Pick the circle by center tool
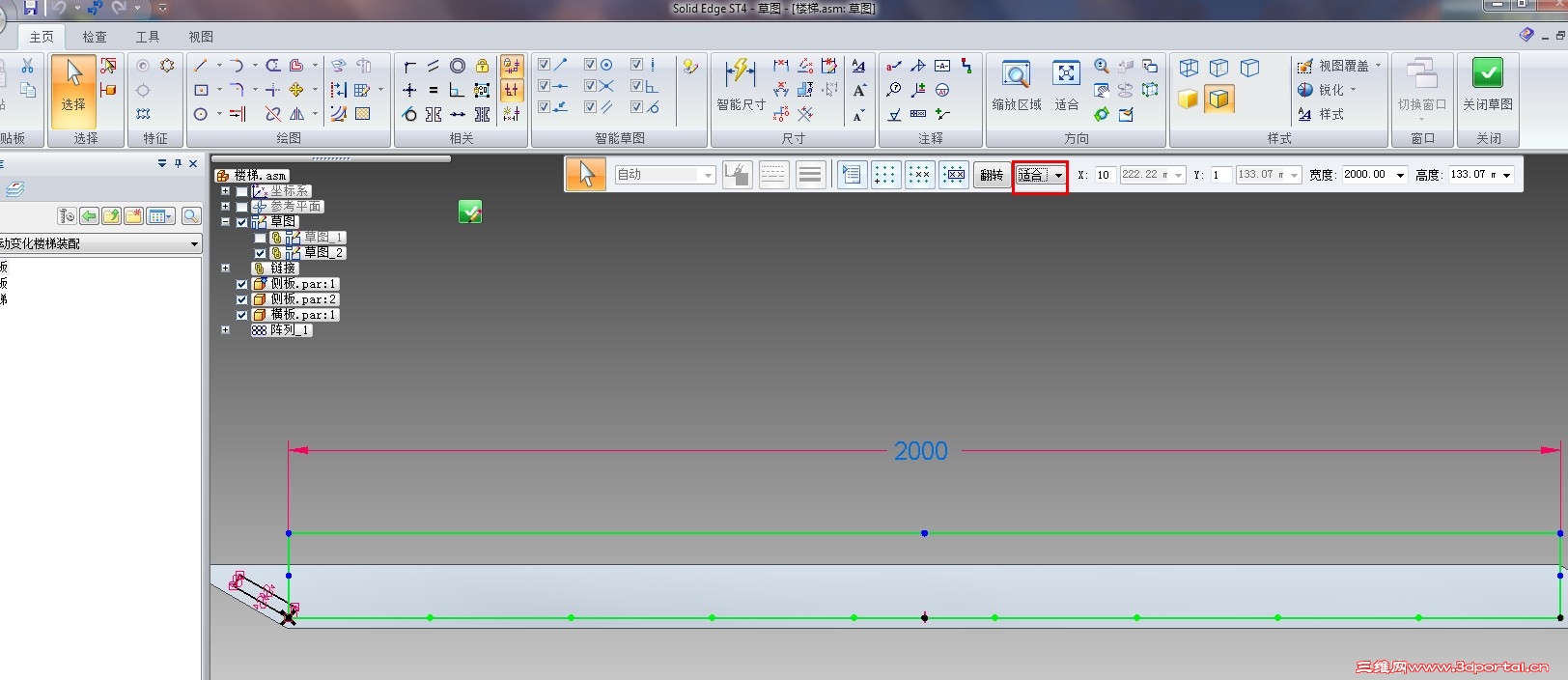Image resolution: width=1568 pixels, height=680 pixels. click(201, 114)
